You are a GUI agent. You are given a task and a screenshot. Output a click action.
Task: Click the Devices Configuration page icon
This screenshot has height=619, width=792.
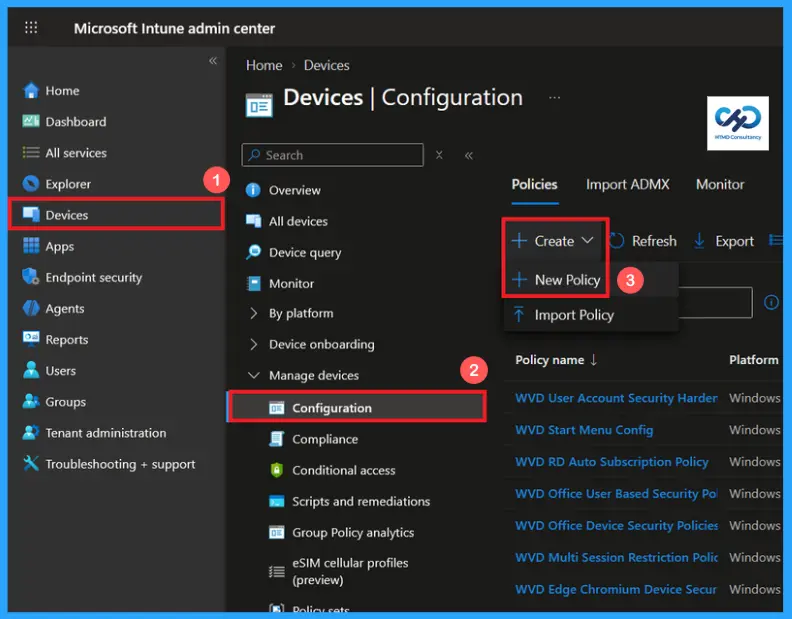(x=259, y=105)
